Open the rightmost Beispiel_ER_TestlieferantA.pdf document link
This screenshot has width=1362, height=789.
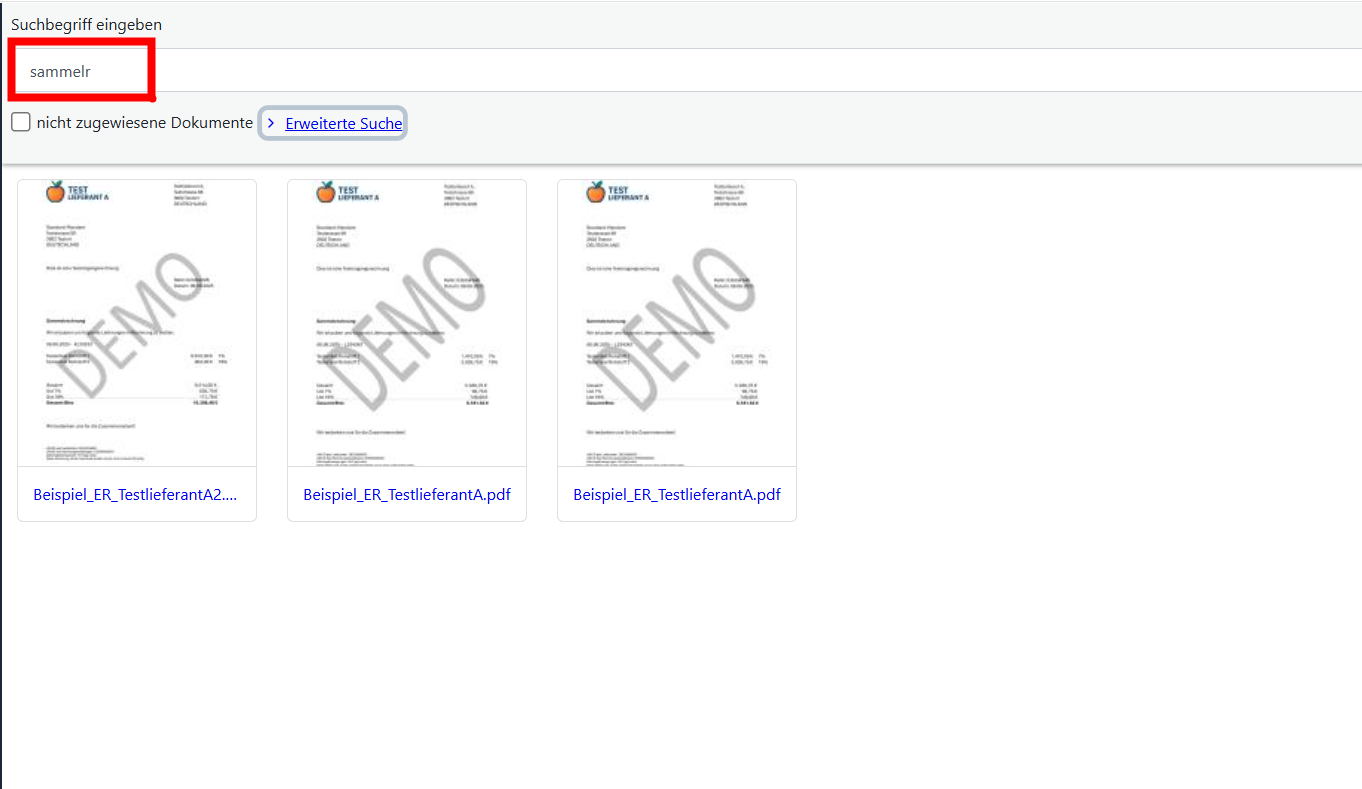676,494
